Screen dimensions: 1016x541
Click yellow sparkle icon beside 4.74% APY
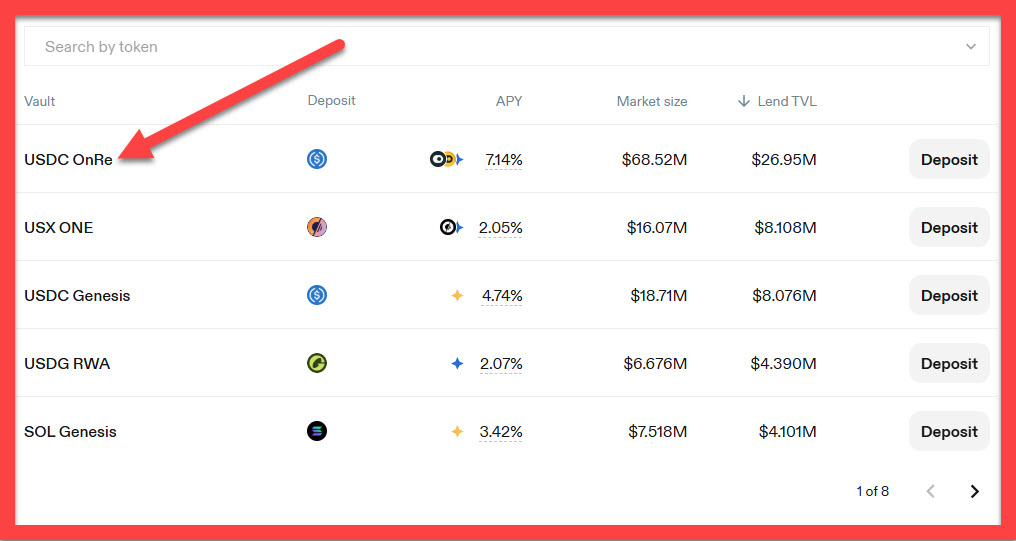click(457, 295)
